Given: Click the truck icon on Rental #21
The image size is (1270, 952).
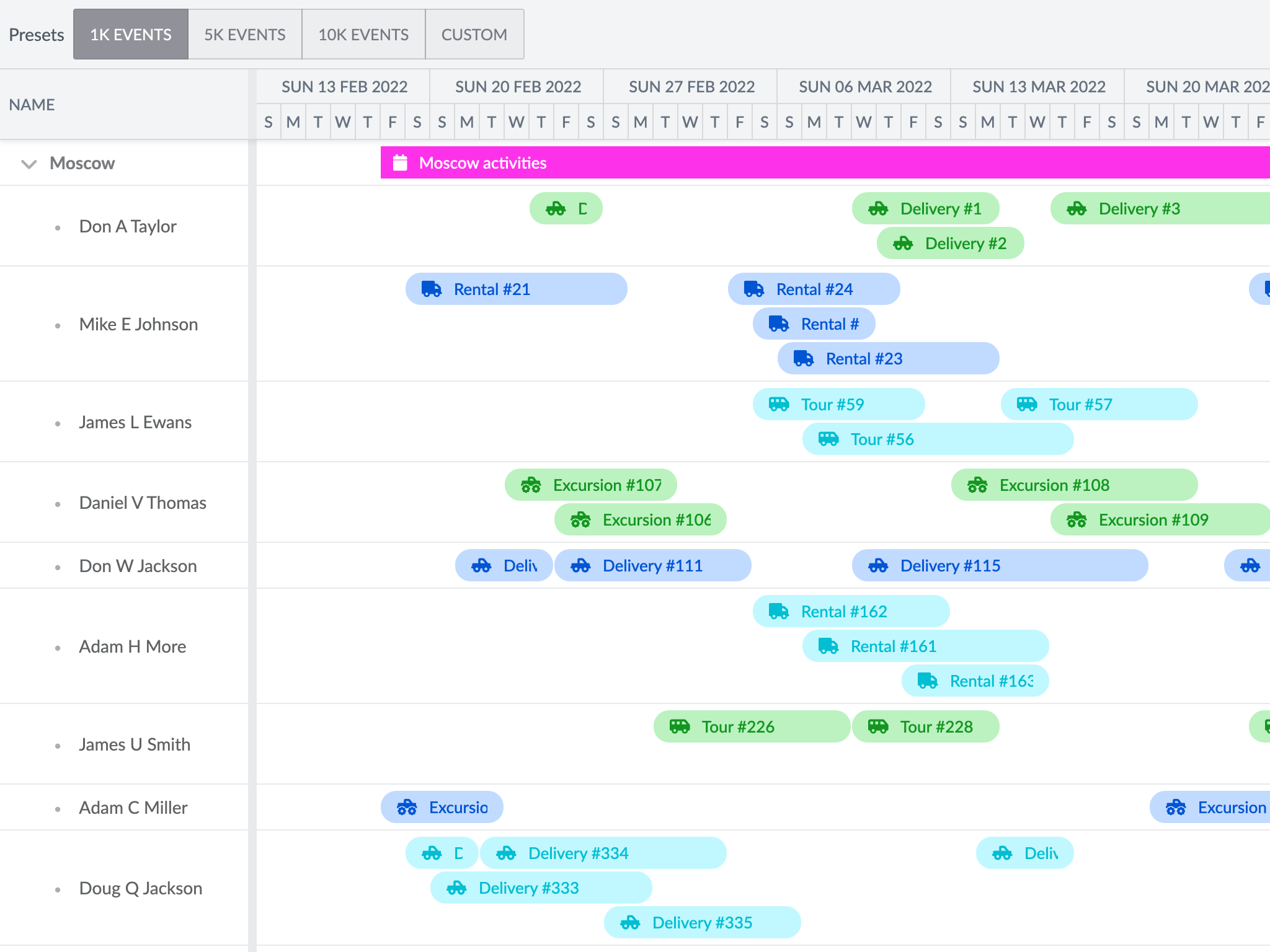Looking at the screenshot, I should [x=431, y=288].
